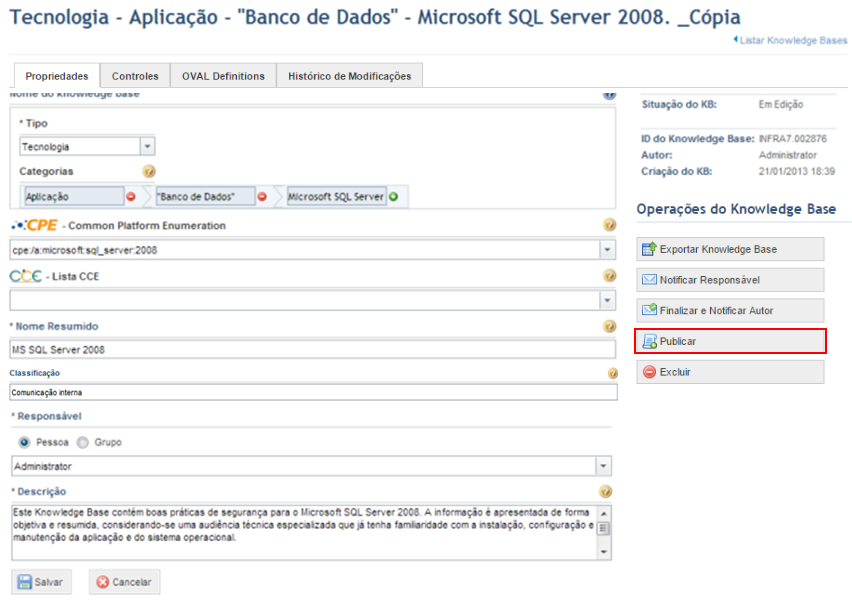852x602 pixels.
Task: Click the CCE logo icon
Action: click(x=26, y=276)
